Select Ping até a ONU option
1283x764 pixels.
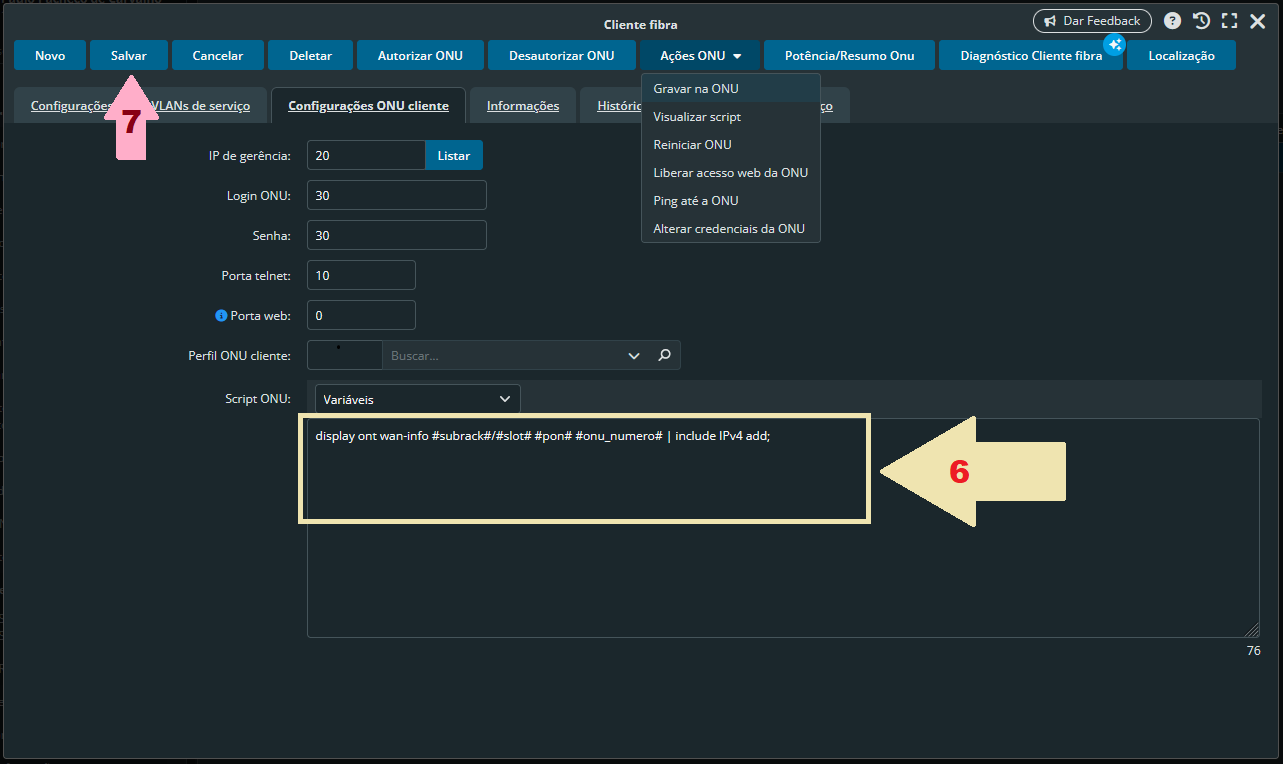(x=696, y=201)
